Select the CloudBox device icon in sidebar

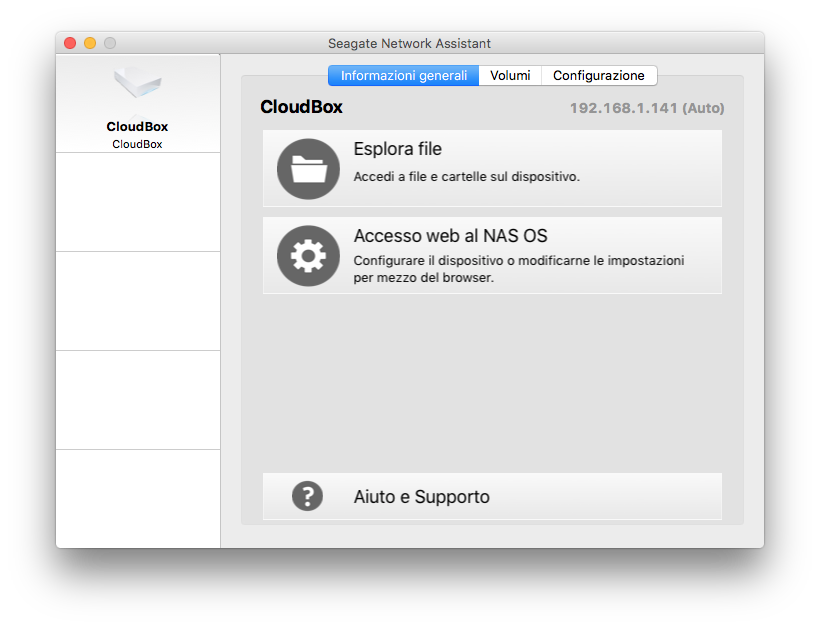138,83
